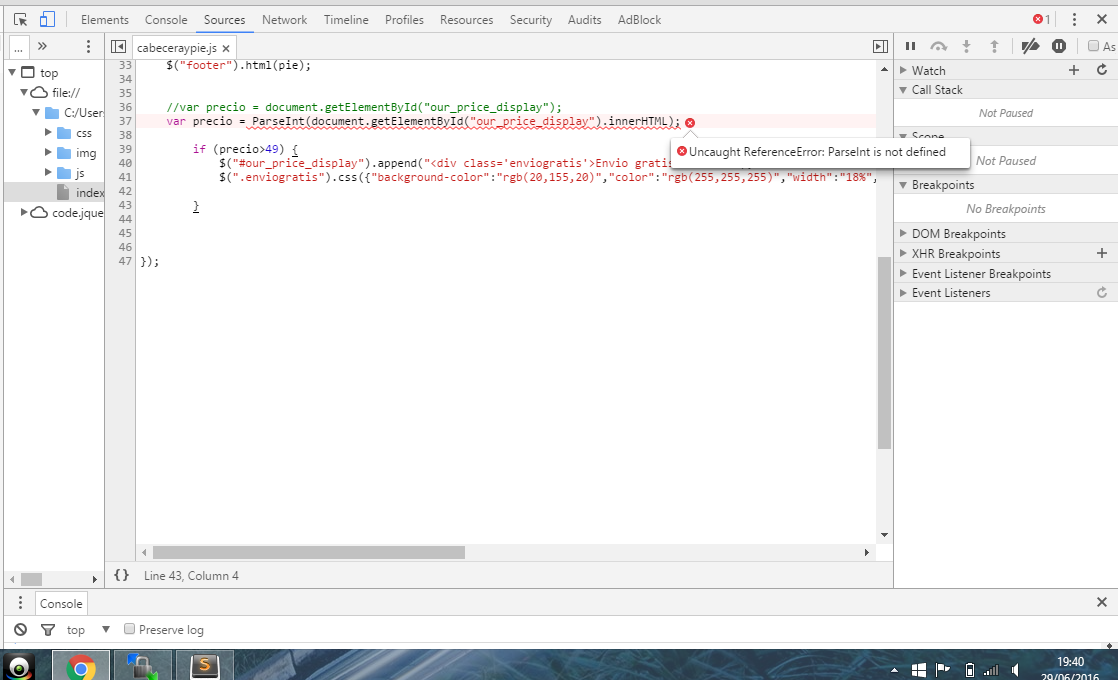Close the cabeceraypie.js file tab

click(x=226, y=48)
